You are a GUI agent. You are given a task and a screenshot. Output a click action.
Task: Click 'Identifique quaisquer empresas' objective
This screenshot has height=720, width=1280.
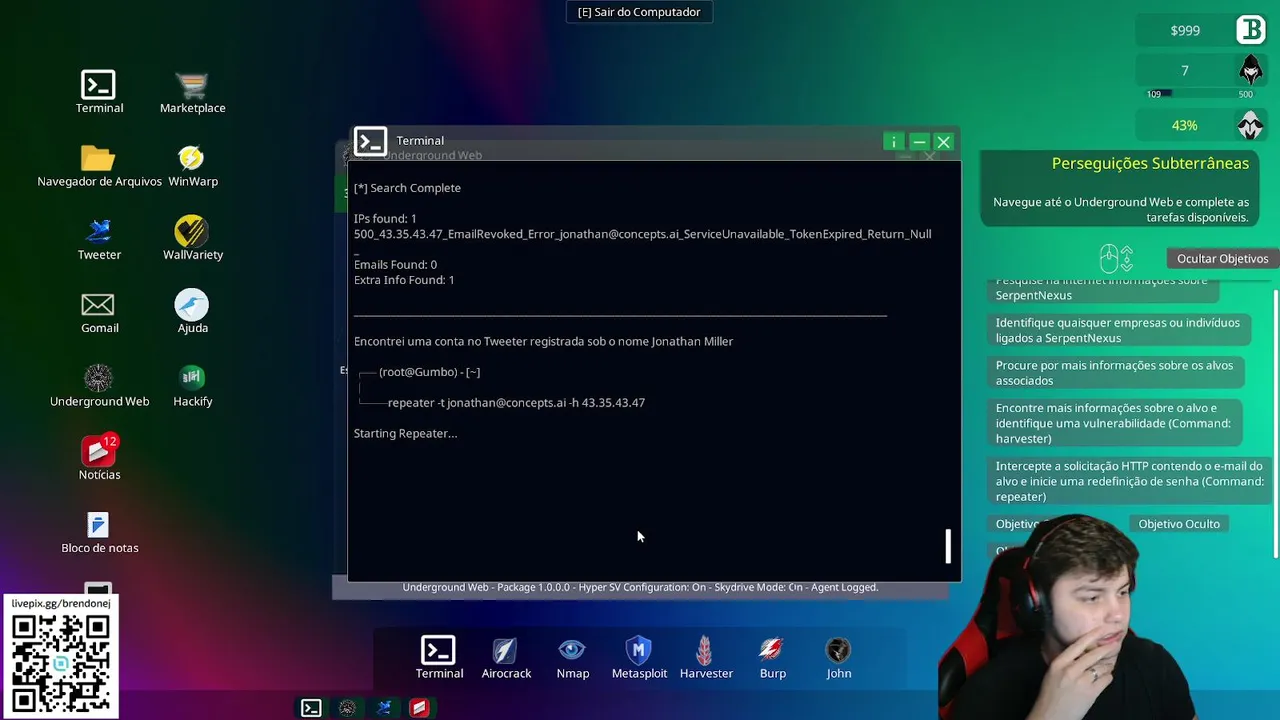click(x=1117, y=330)
